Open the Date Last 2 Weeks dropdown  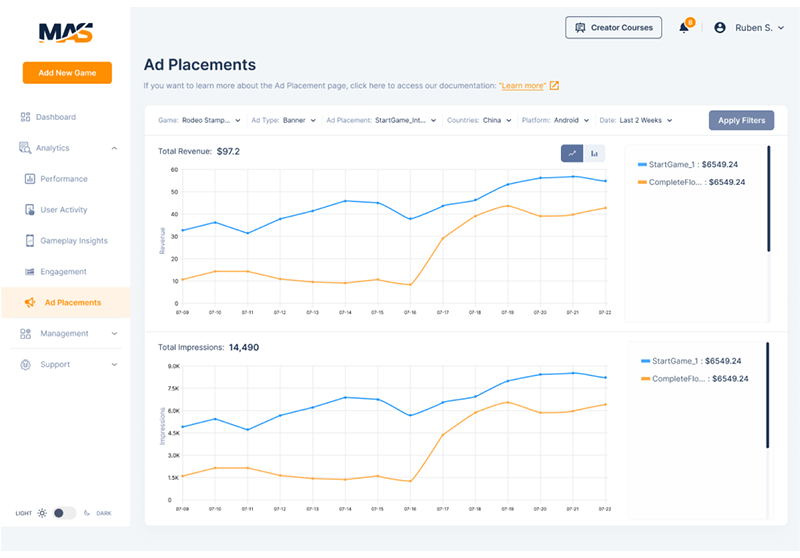(x=636, y=120)
